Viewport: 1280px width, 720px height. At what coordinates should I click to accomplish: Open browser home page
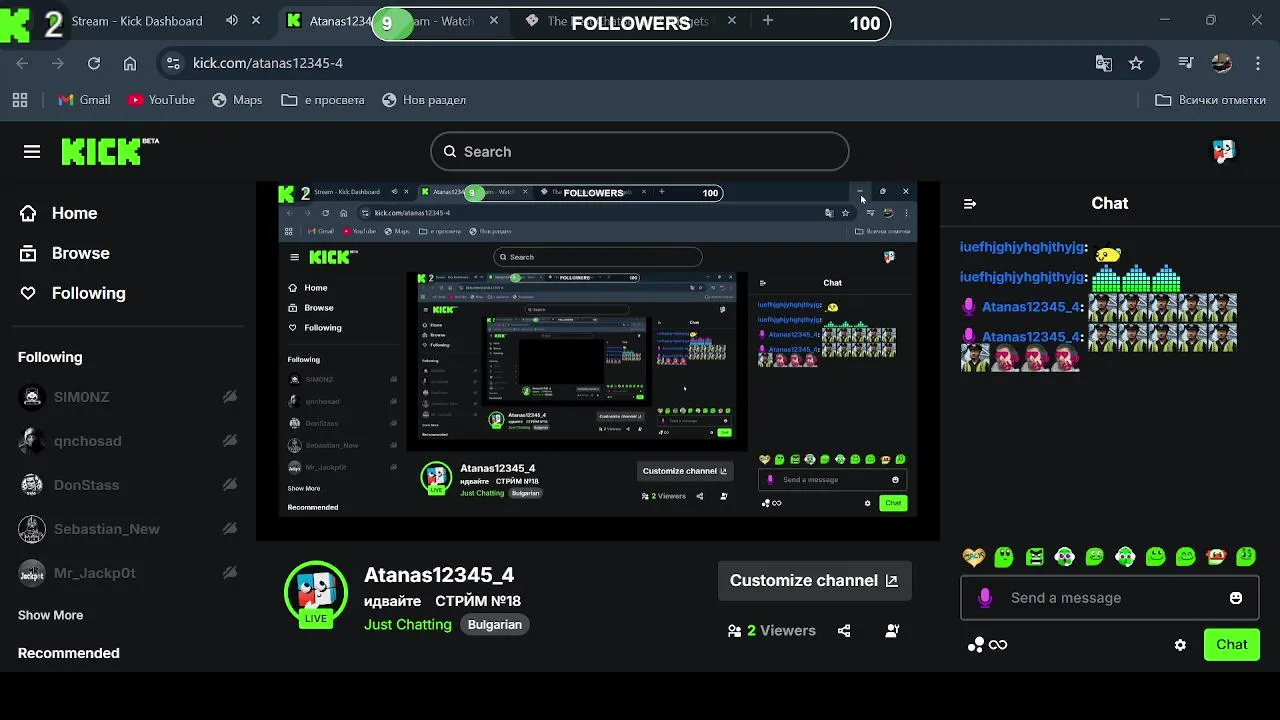[x=130, y=63]
